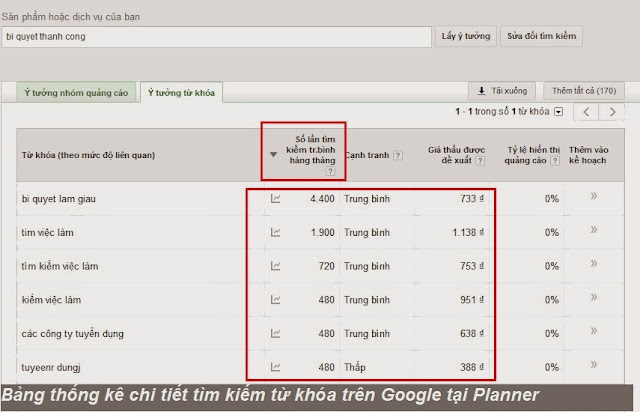This screenshot has width=640, height=412.
Task: Add các công ty tuyển dụng to plan
Action: pyautogui.click(x=594, y=330)
